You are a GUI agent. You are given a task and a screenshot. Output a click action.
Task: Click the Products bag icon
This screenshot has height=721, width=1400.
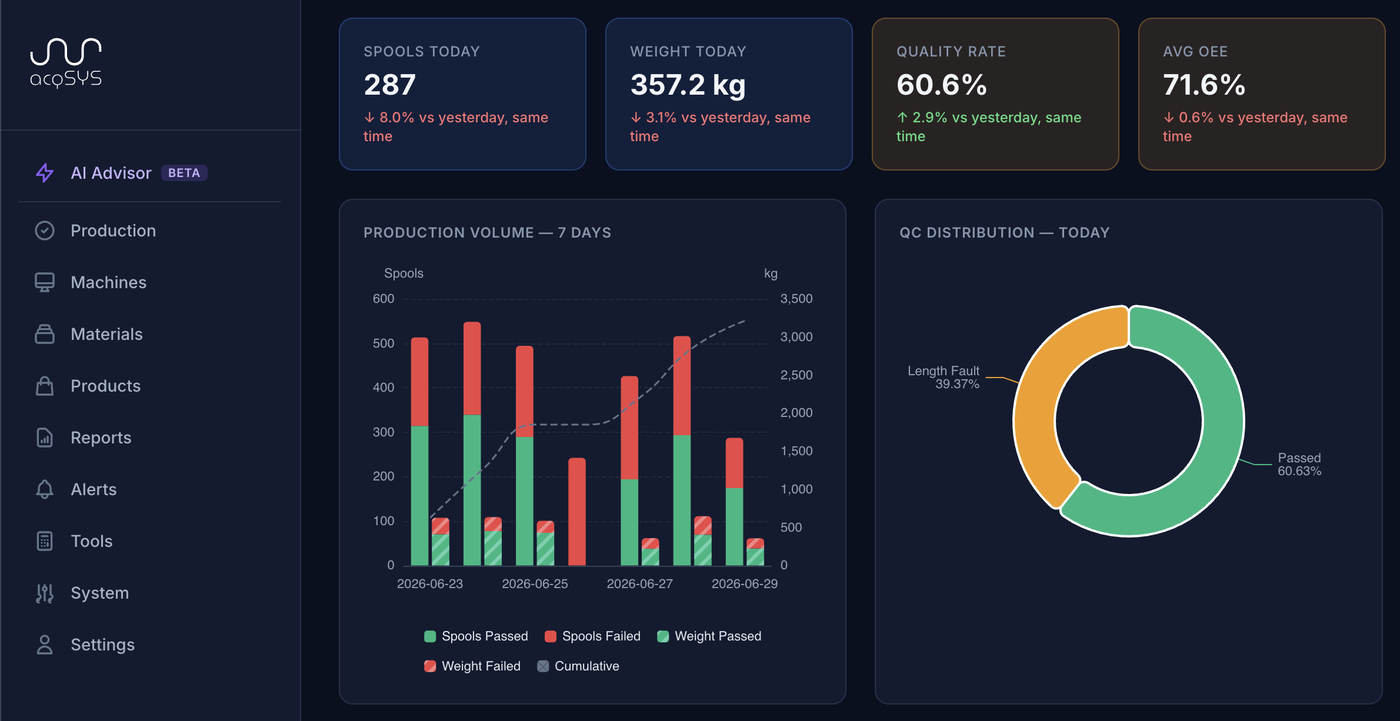click(x=45, y=386)
